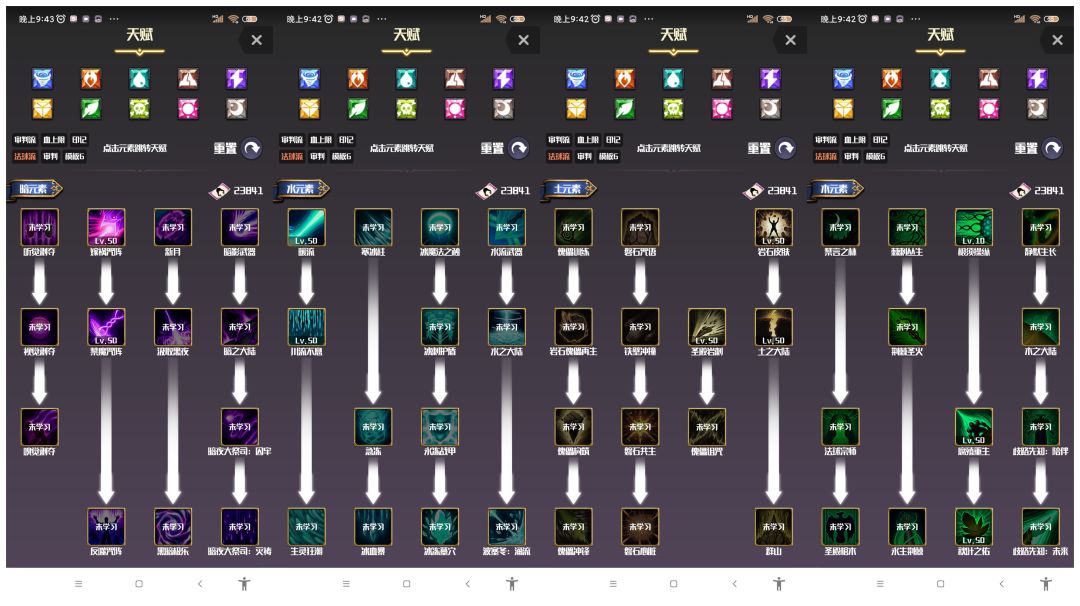The height and width of the screenshot is (606, 1080).
Task: Select the 法球流 build tag in 水元素 panel
Action: 291,156
